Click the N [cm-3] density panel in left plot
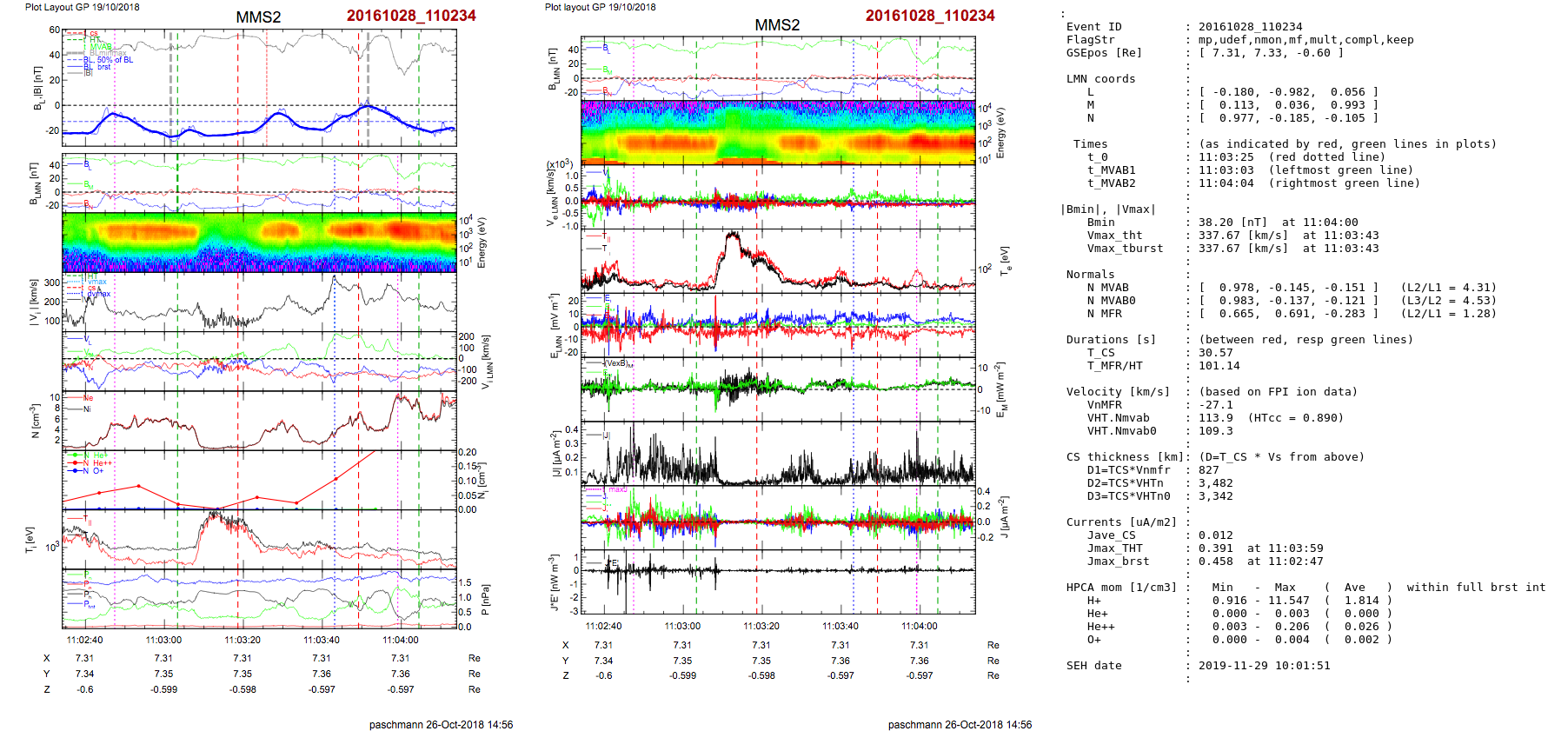The width and height of the screenshot is (1568, 731). (x=259, y=421)
